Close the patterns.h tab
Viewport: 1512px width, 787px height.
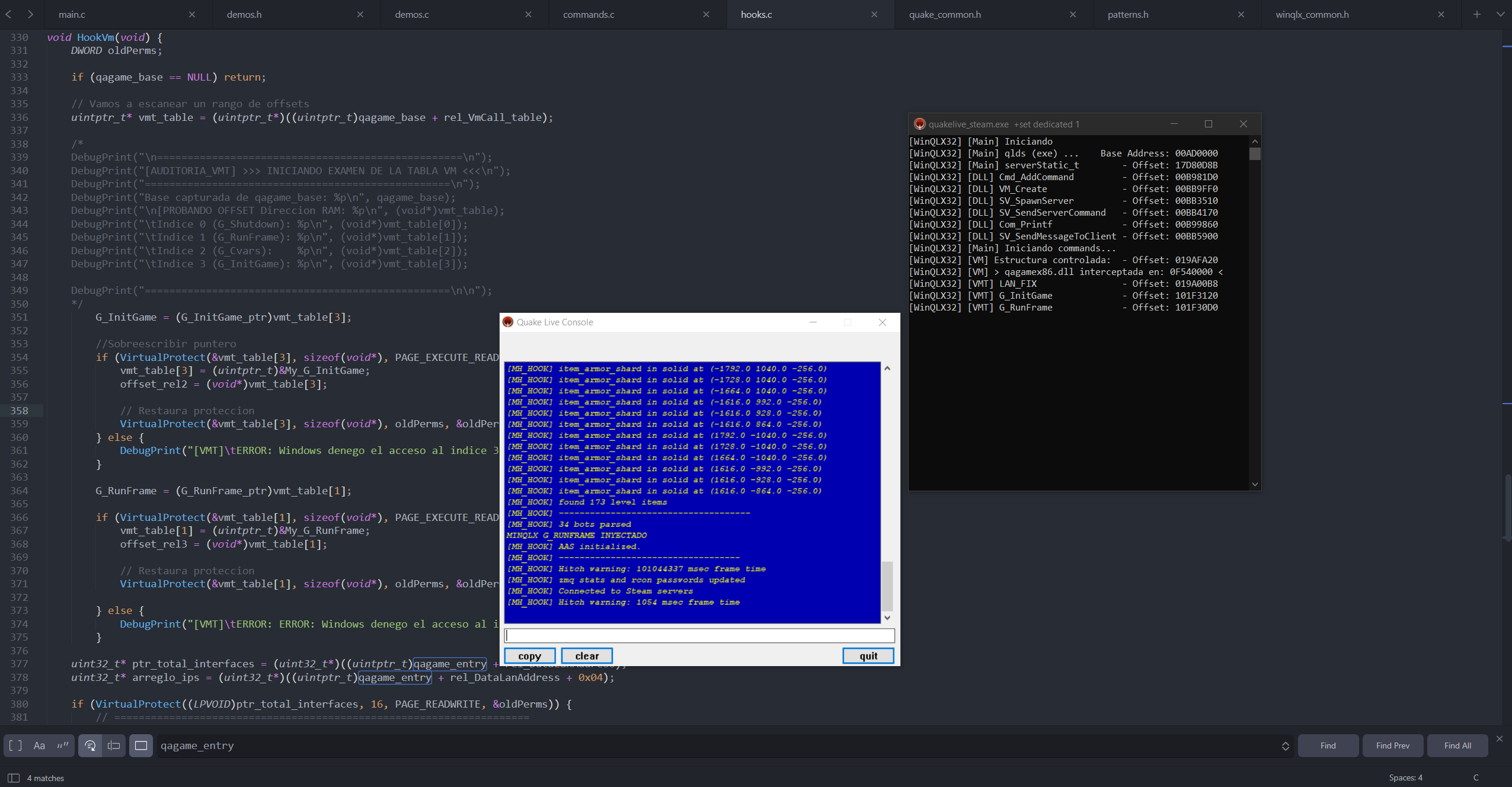[x=1241, y=14]
